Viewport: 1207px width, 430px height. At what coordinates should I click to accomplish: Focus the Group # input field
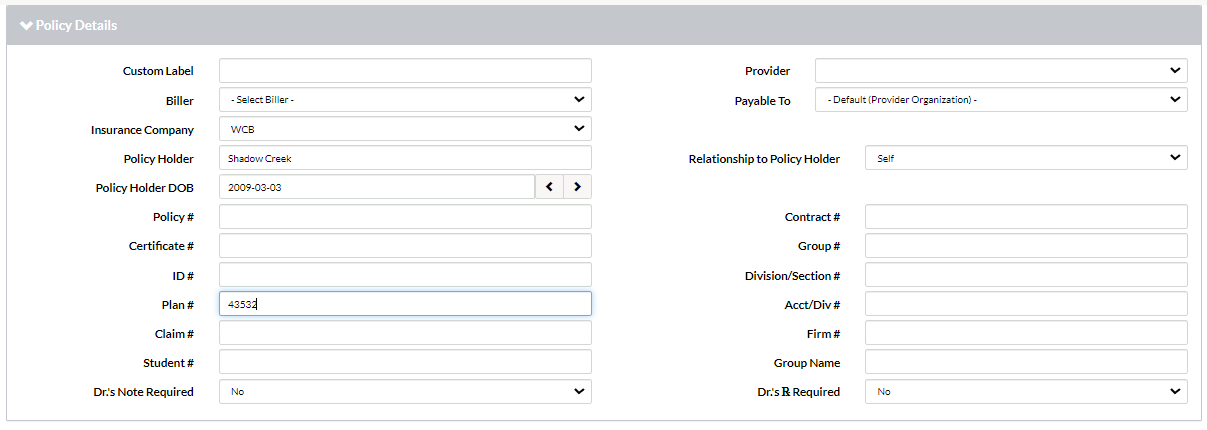pyautogui.click(x=1026, y=246)
